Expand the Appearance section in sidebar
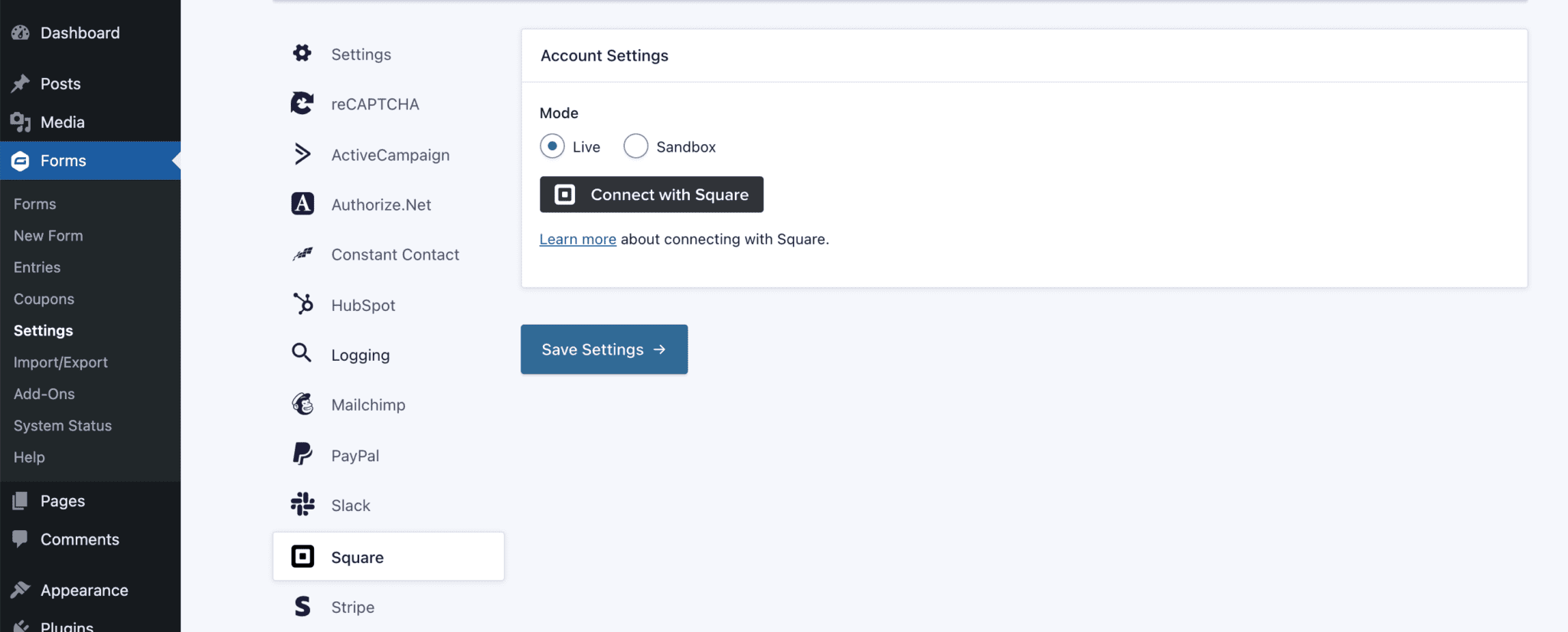The width and height of the screenshot is (1568, 632). pos(83,590)
